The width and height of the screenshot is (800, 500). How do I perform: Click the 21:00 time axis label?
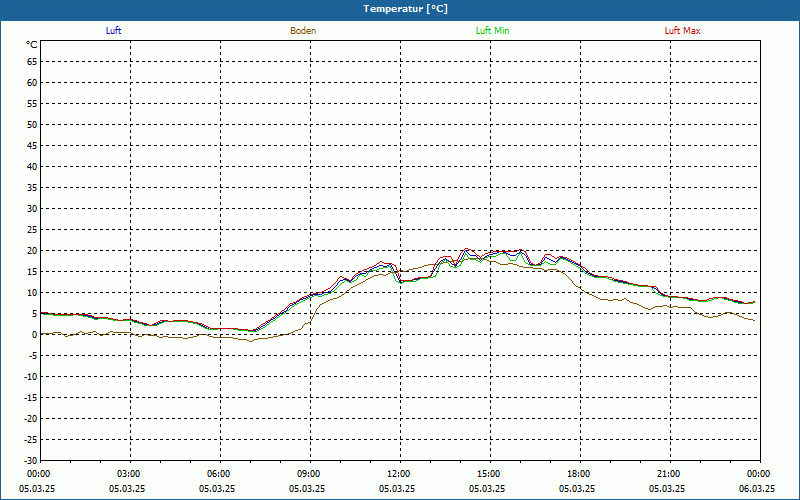670,474
